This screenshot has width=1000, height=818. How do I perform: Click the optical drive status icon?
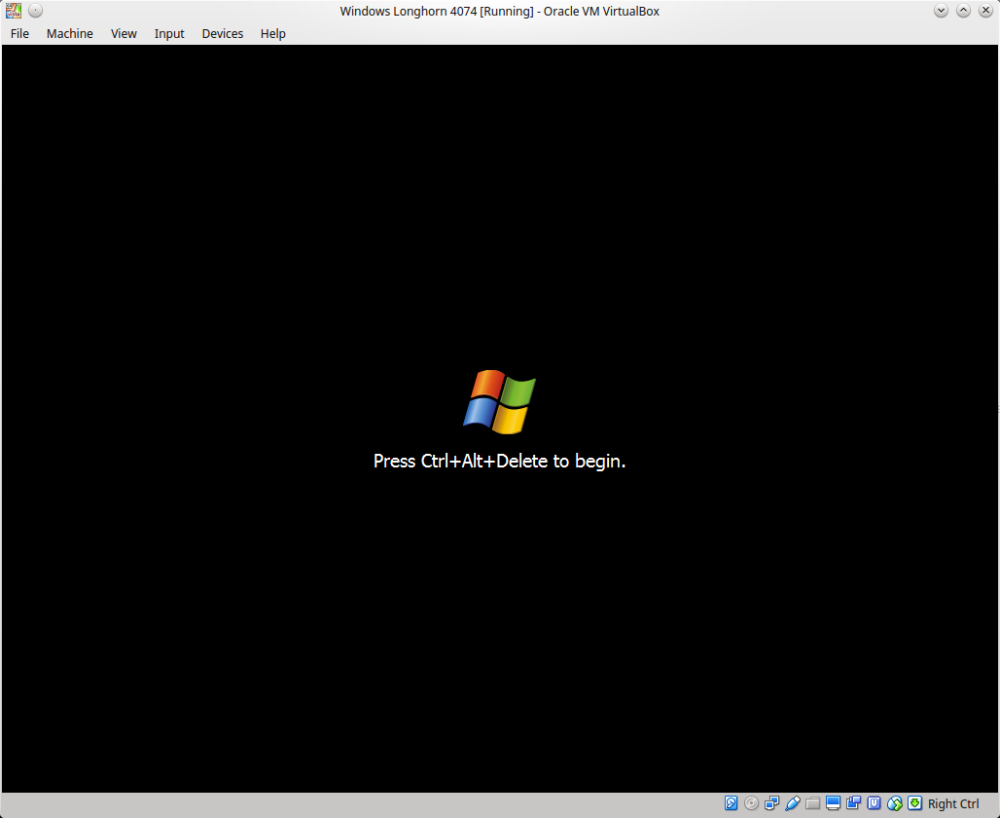pos(751,803)
